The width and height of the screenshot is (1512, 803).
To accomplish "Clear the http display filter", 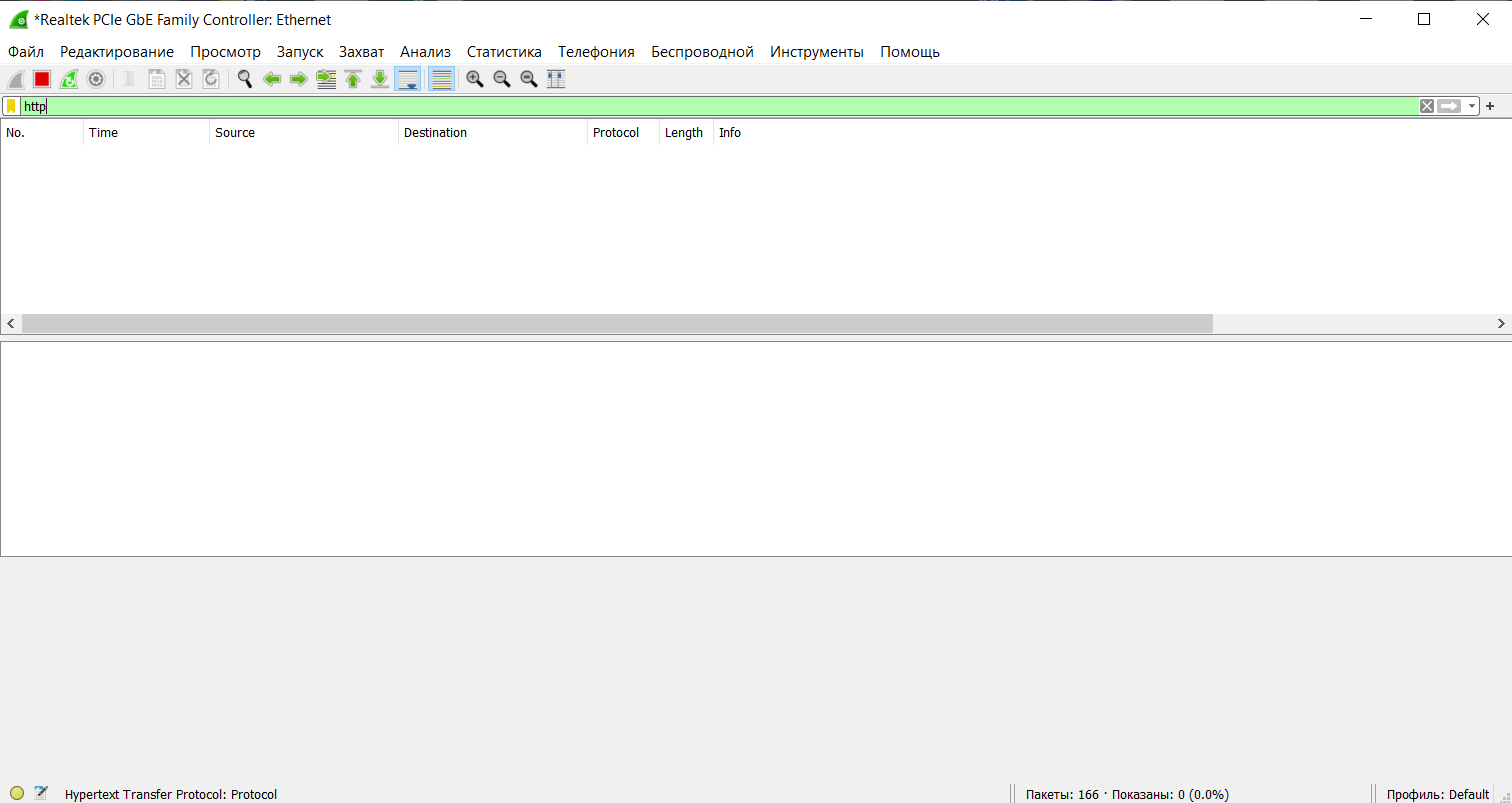I will [x=1427, y=106].
